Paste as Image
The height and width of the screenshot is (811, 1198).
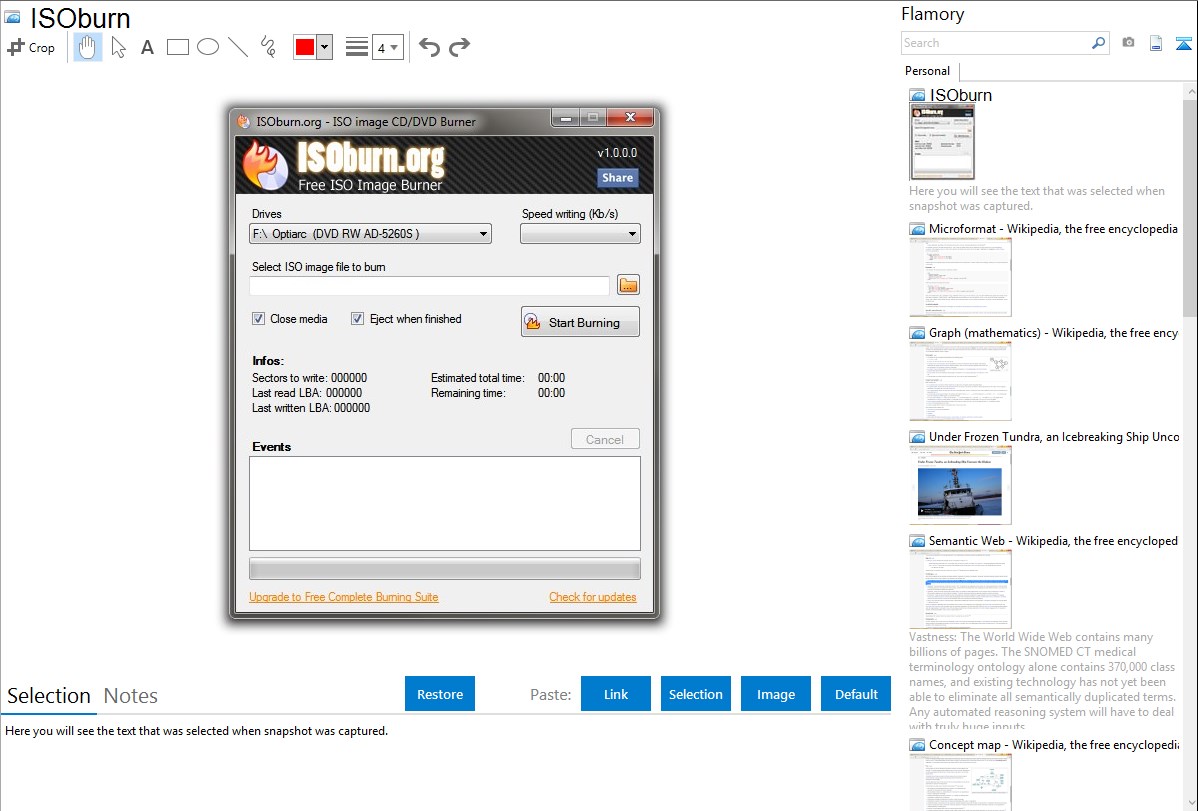[775, 694]
